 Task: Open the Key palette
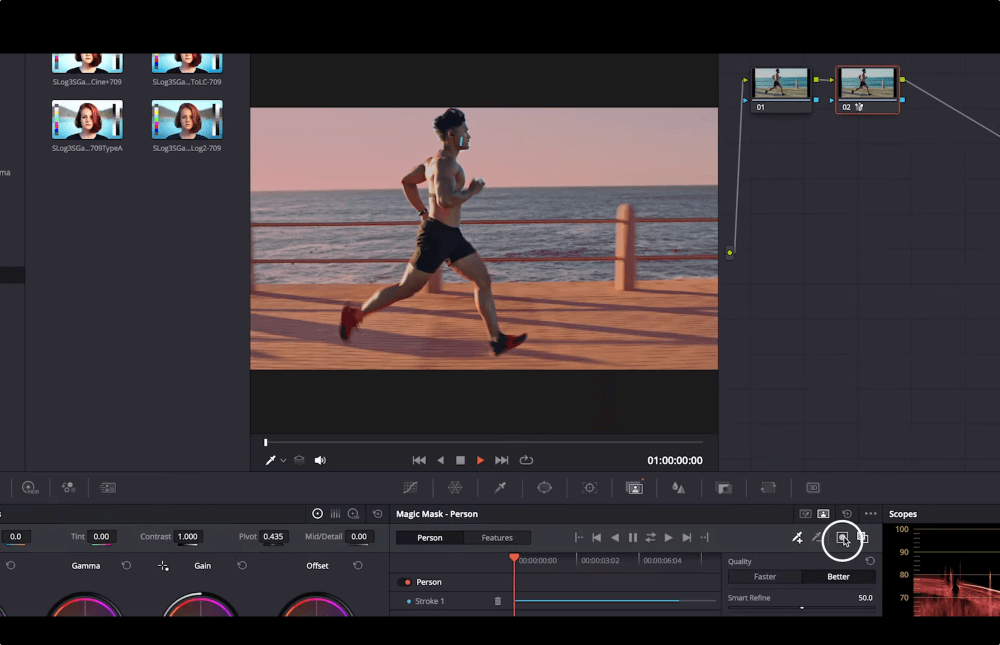724,487
